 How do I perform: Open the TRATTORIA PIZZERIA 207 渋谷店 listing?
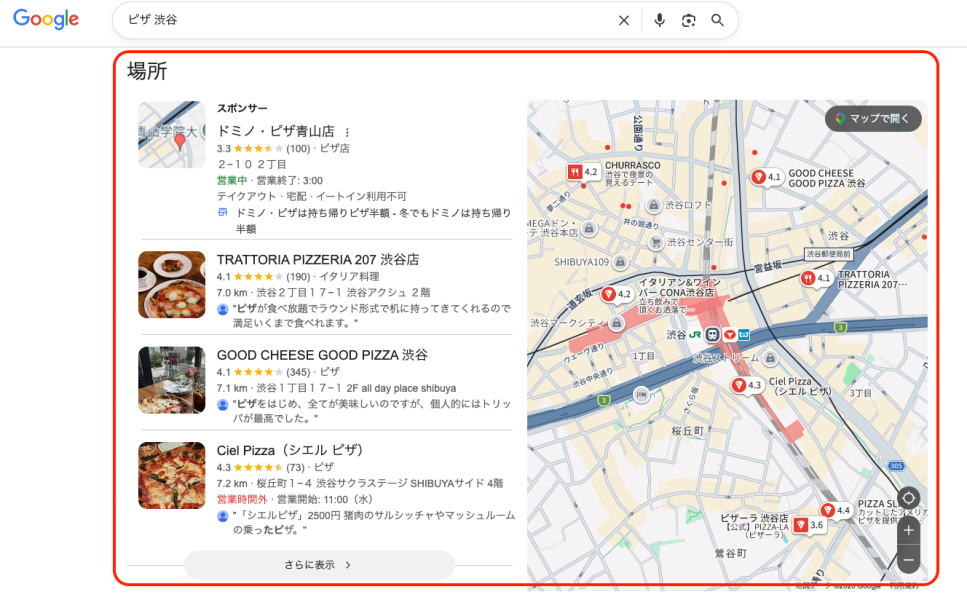coord(316,258)
